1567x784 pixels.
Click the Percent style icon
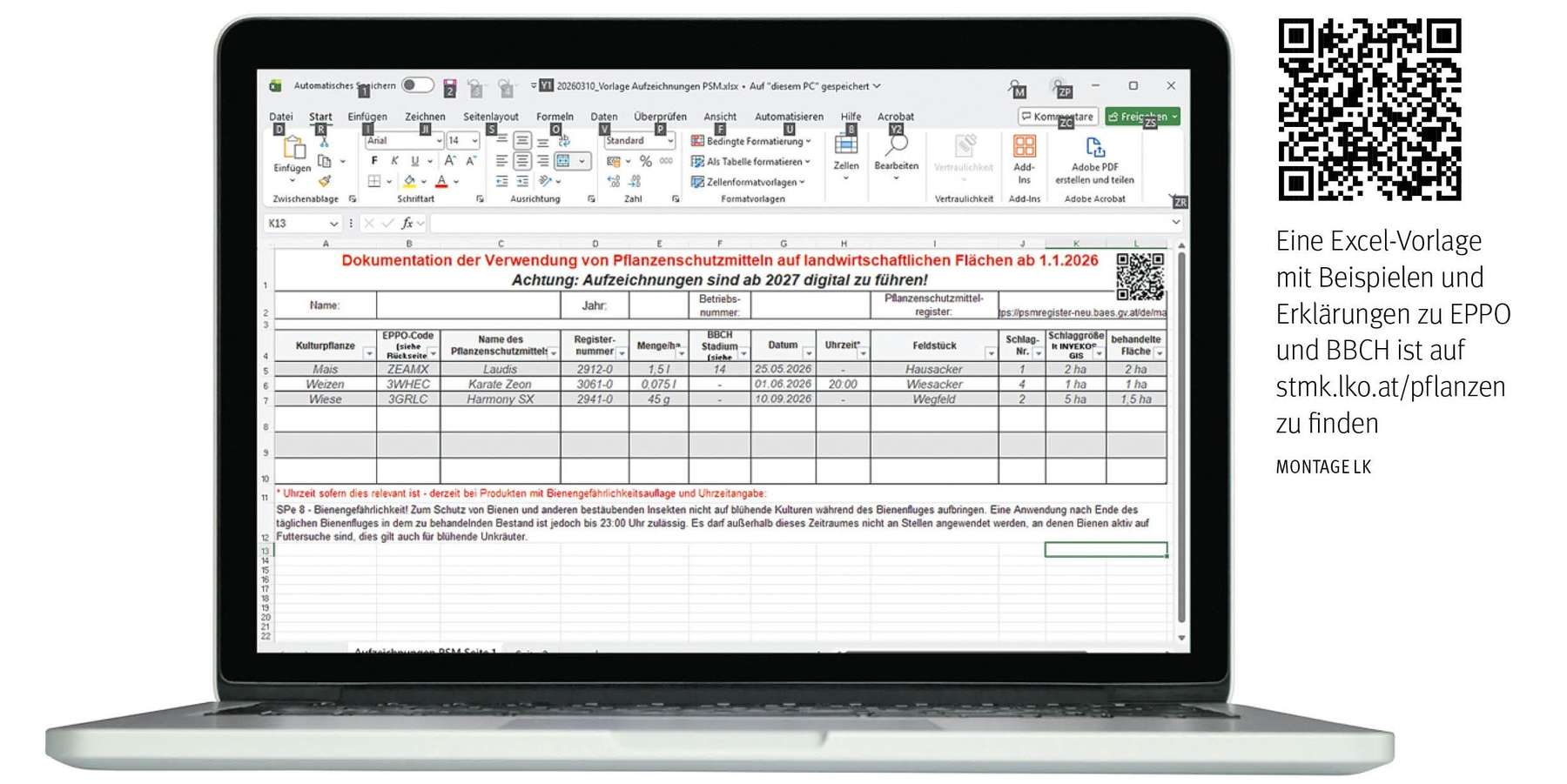[x=645, y=160]
